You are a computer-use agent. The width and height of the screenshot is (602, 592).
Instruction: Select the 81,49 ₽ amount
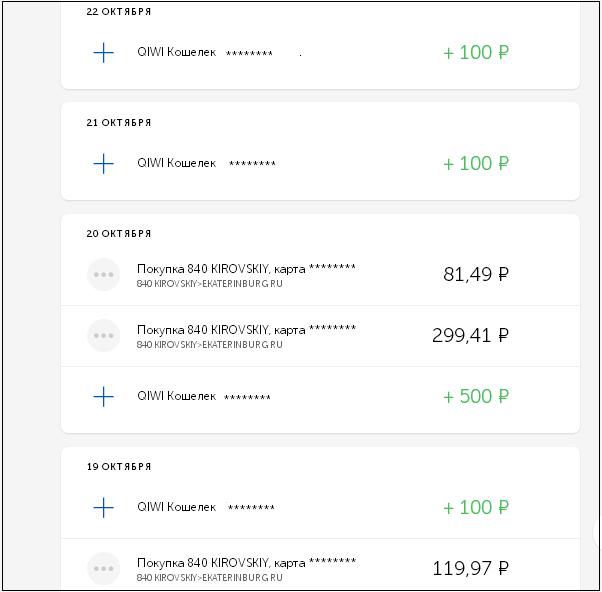tap(476, 275)
